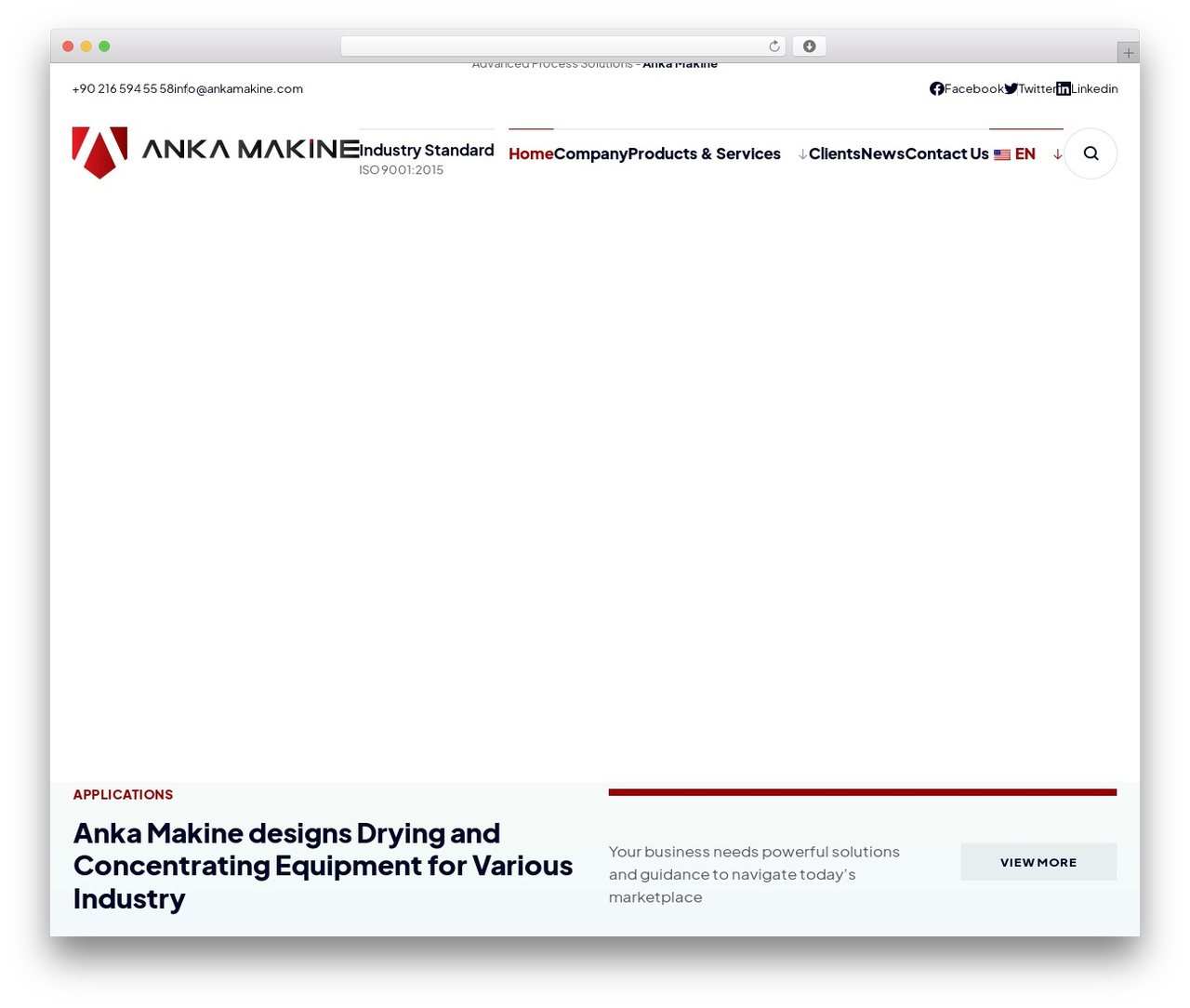This screenshot has width=1190, height=1008.
Task: Expand the Products & Services arrow
Action: (x=802, y=154)
